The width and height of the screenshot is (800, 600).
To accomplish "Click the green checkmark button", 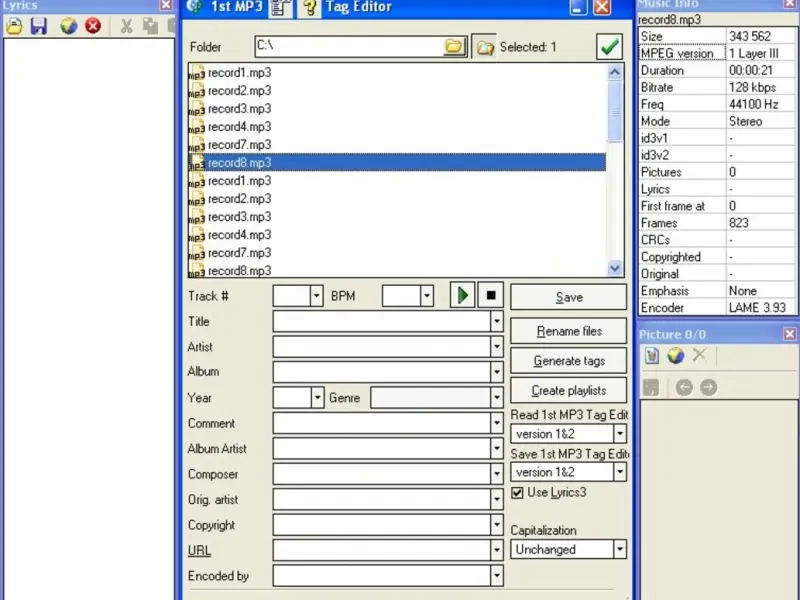I will point(609,47).
